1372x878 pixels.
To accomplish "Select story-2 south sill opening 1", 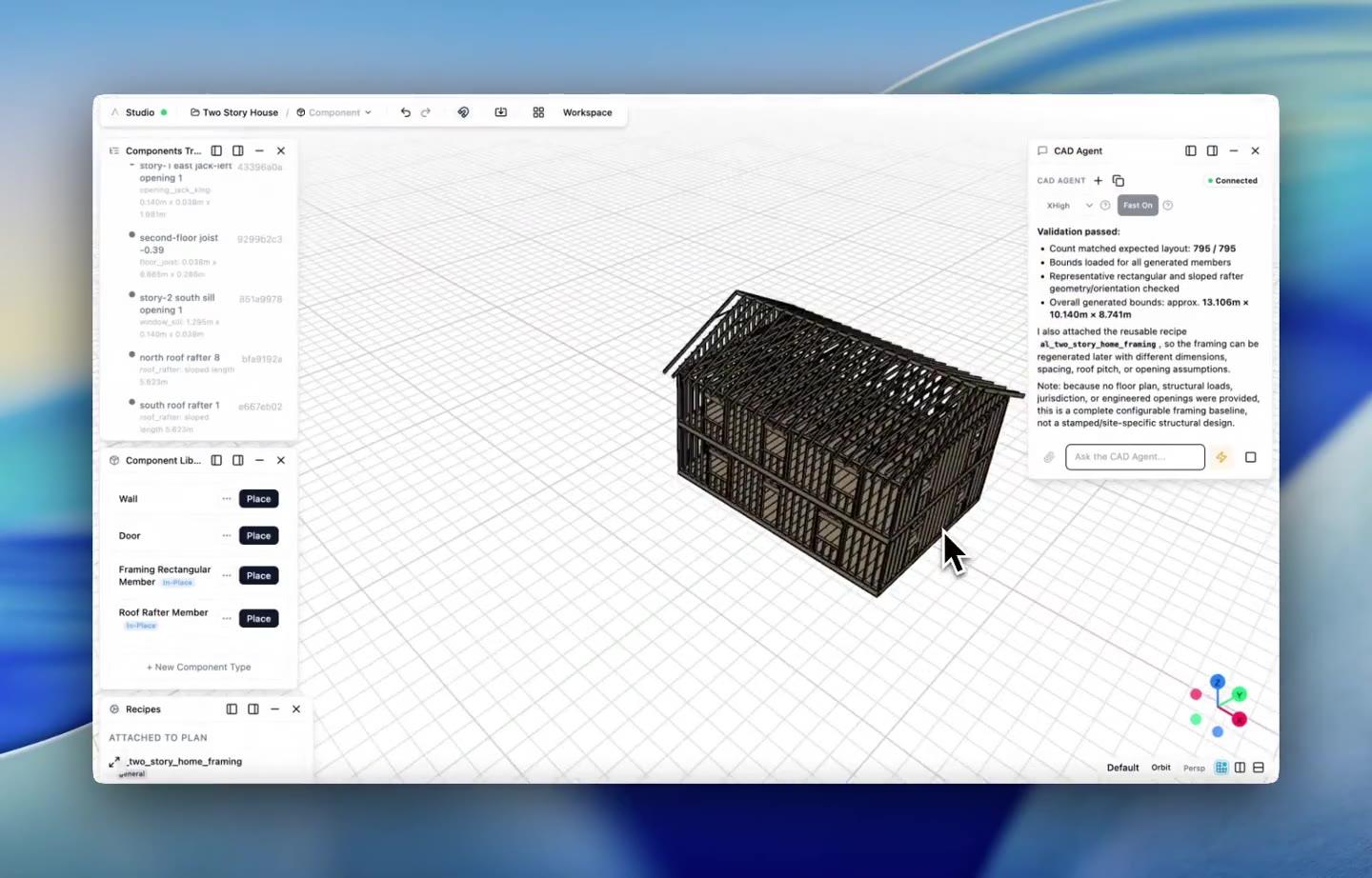I will coord(177,304).
